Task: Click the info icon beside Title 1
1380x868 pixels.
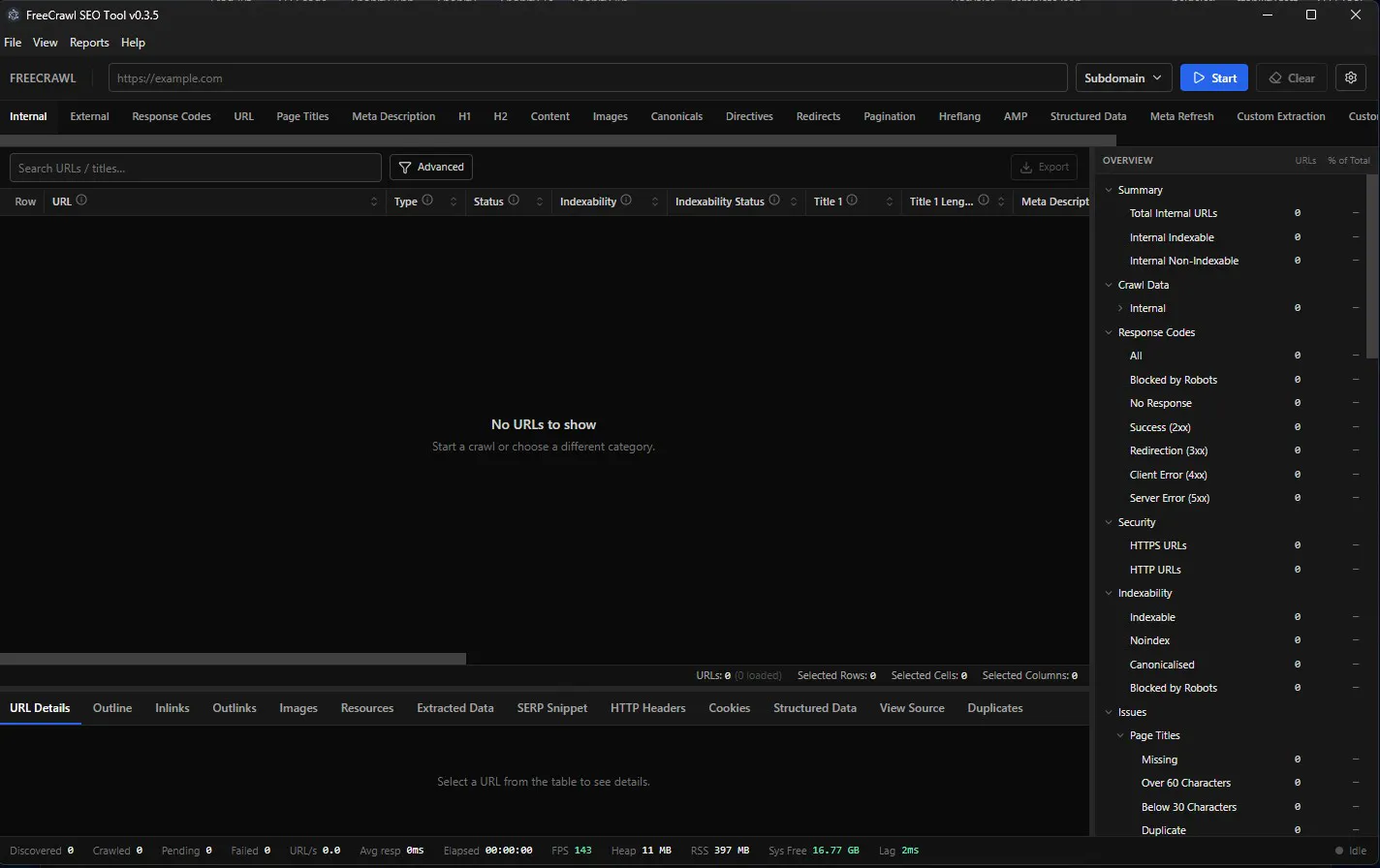Action: point(852,201)
